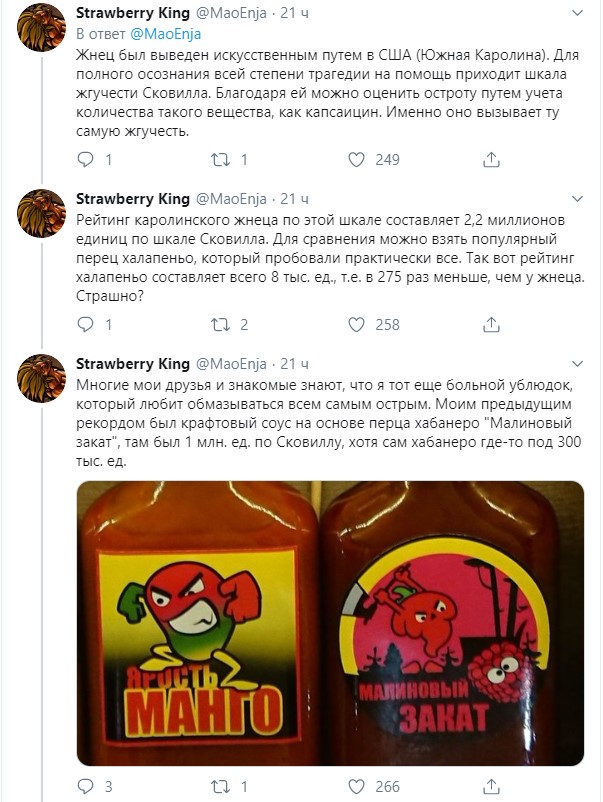
Task: Reply to the tweet with sauce photo
Action: coord(86,786)
